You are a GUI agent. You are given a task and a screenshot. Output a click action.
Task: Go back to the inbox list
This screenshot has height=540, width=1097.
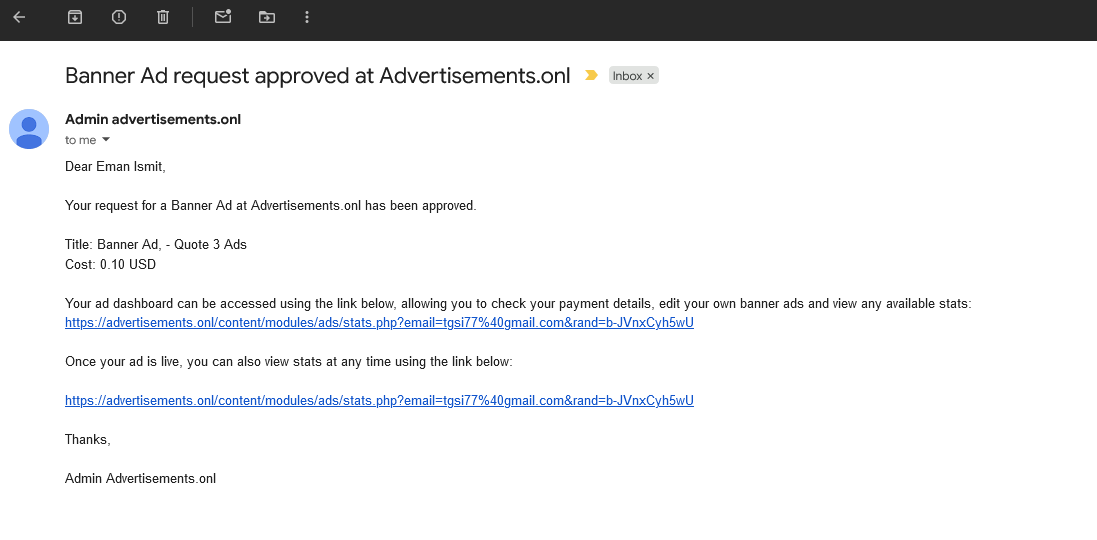tap(19, 17)
